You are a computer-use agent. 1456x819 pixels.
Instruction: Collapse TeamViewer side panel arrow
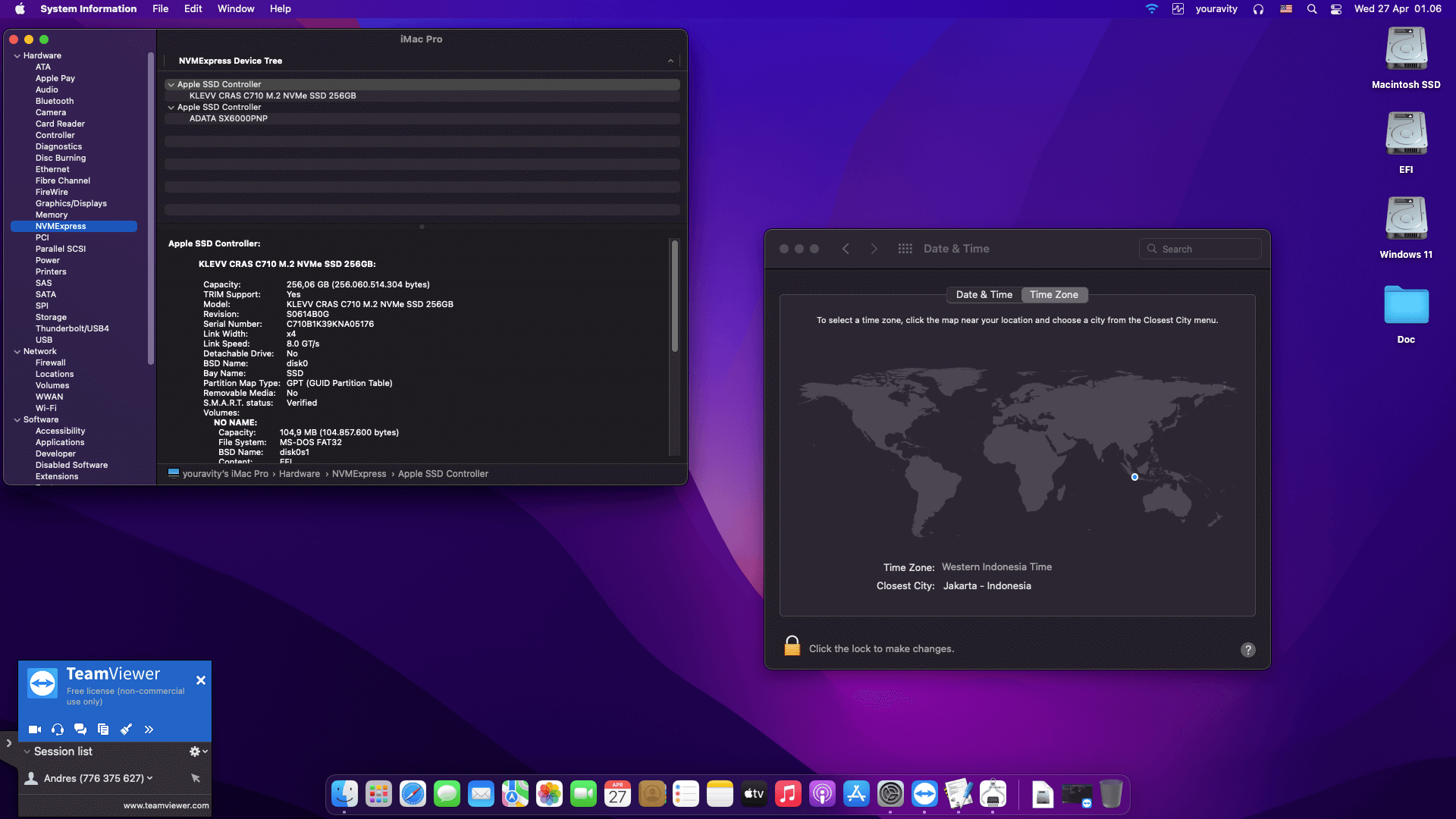pos(8,743)
